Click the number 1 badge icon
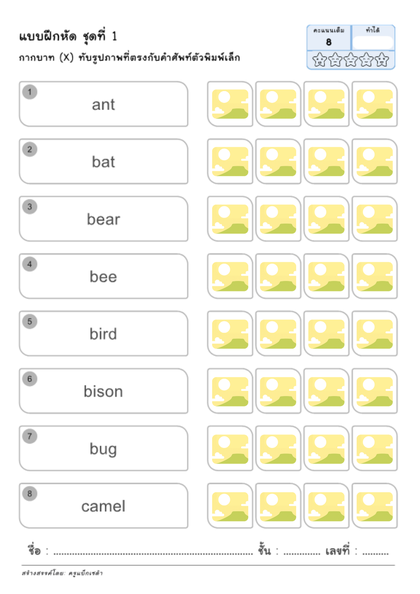This screenshot has width=420, height=594. [x=30, y=92]
